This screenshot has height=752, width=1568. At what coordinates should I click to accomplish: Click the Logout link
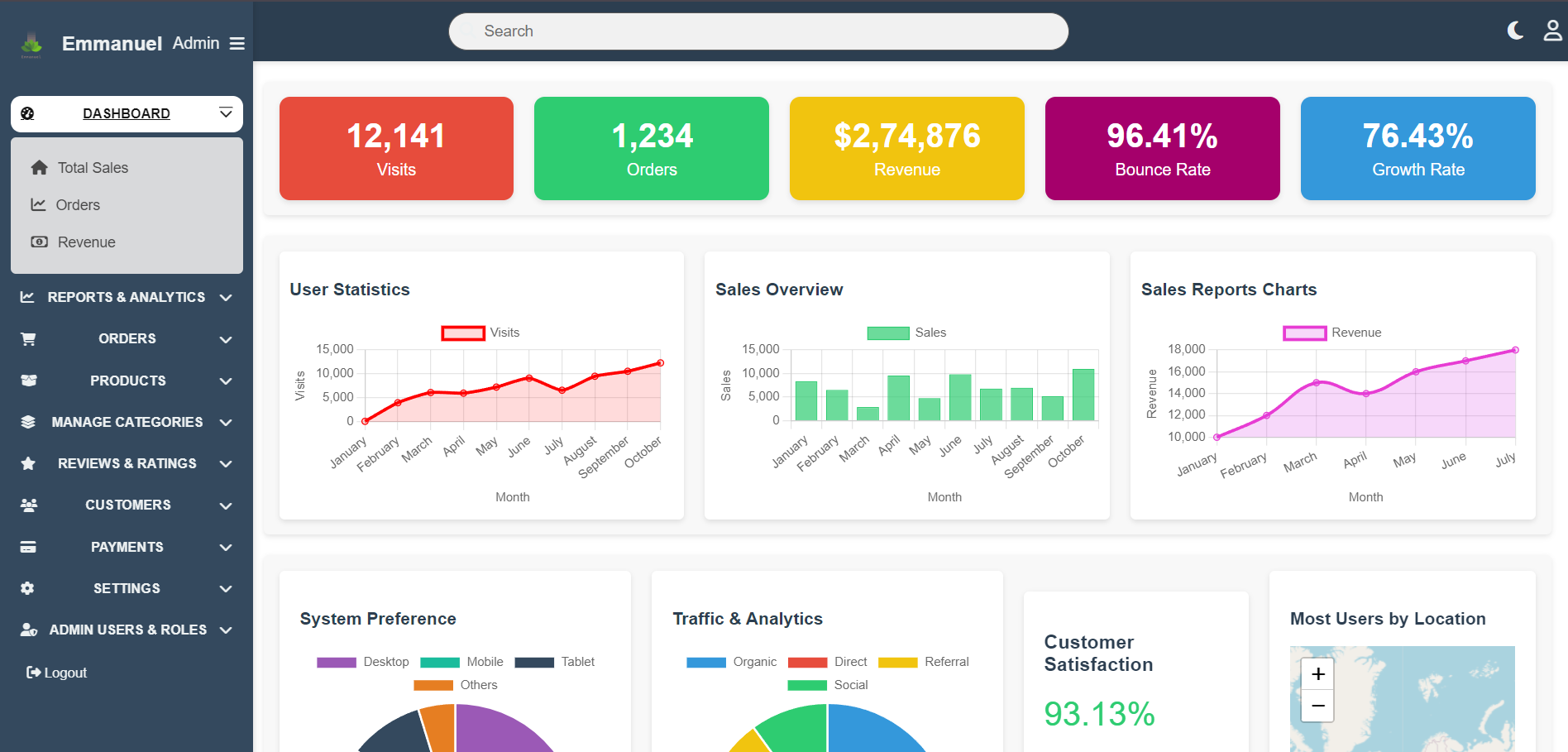pos(56,672)
